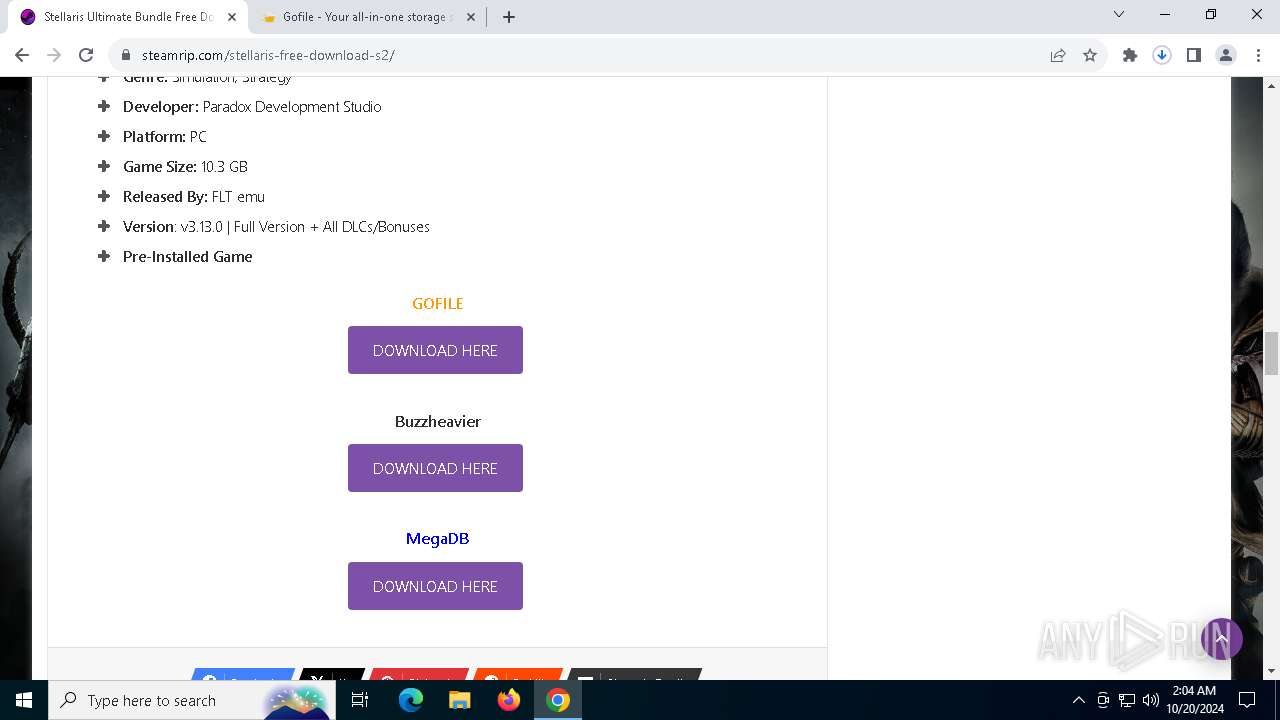The image size is (1280, 720).
Task: Close the Gofile tab
Action: [473, 17]
